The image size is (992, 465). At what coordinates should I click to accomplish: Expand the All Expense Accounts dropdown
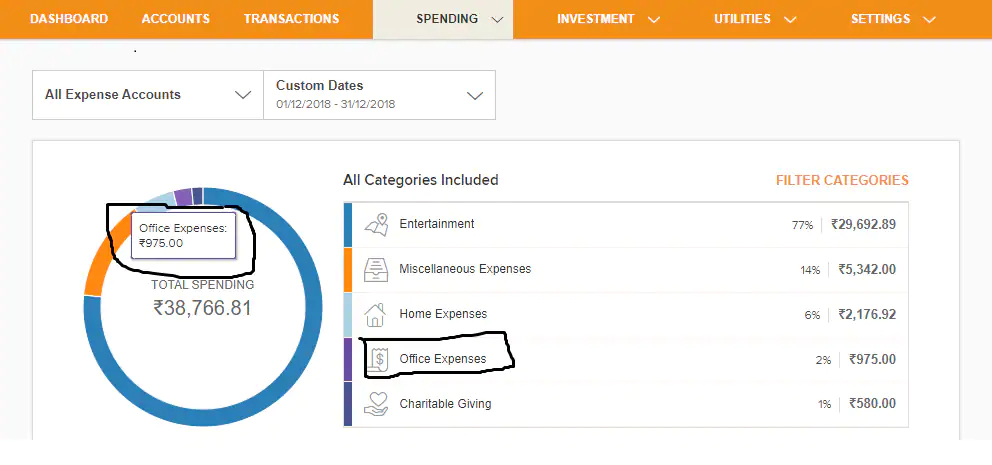[x=148, y=95]
